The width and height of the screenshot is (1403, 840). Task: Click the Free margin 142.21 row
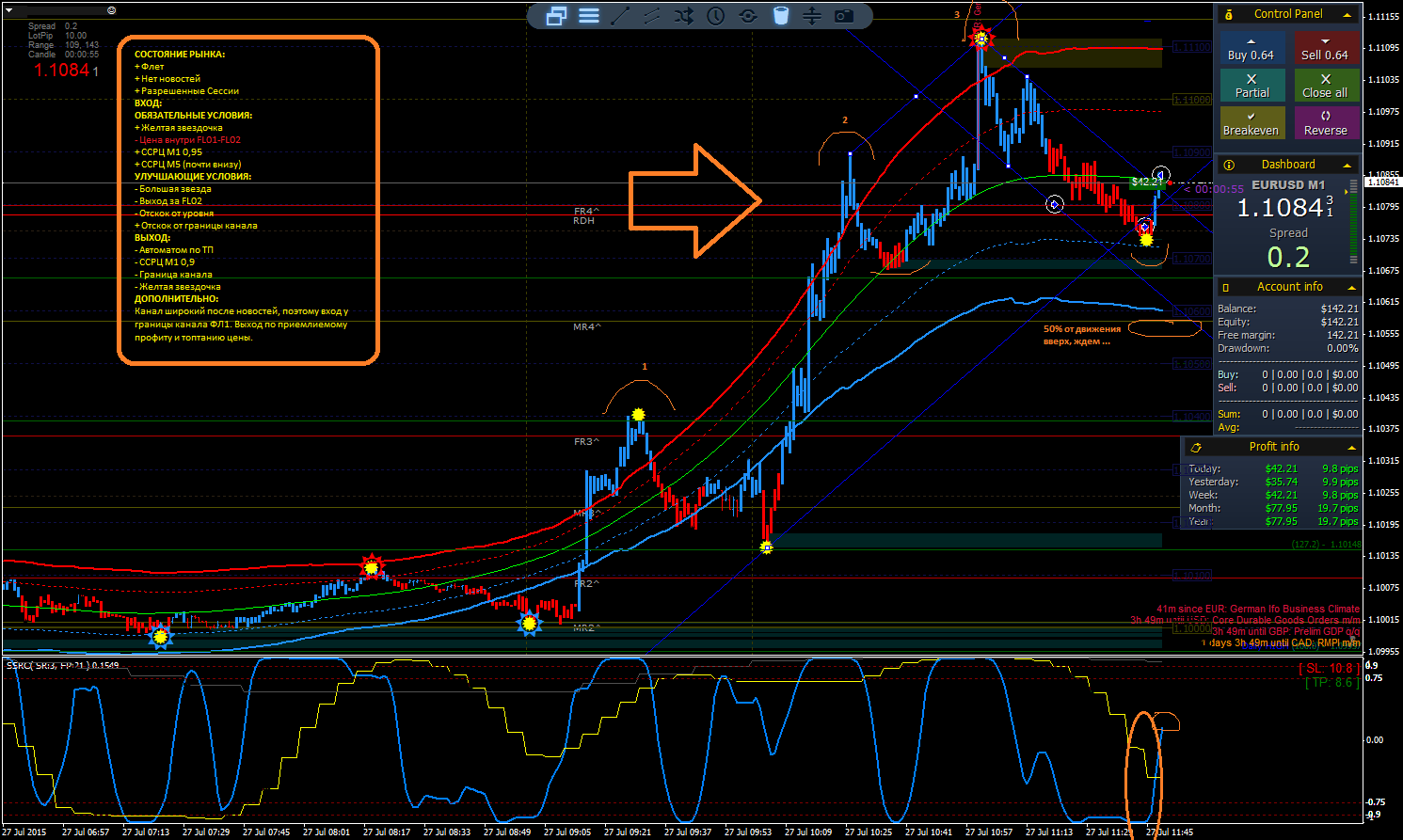tap(1287, 335)
